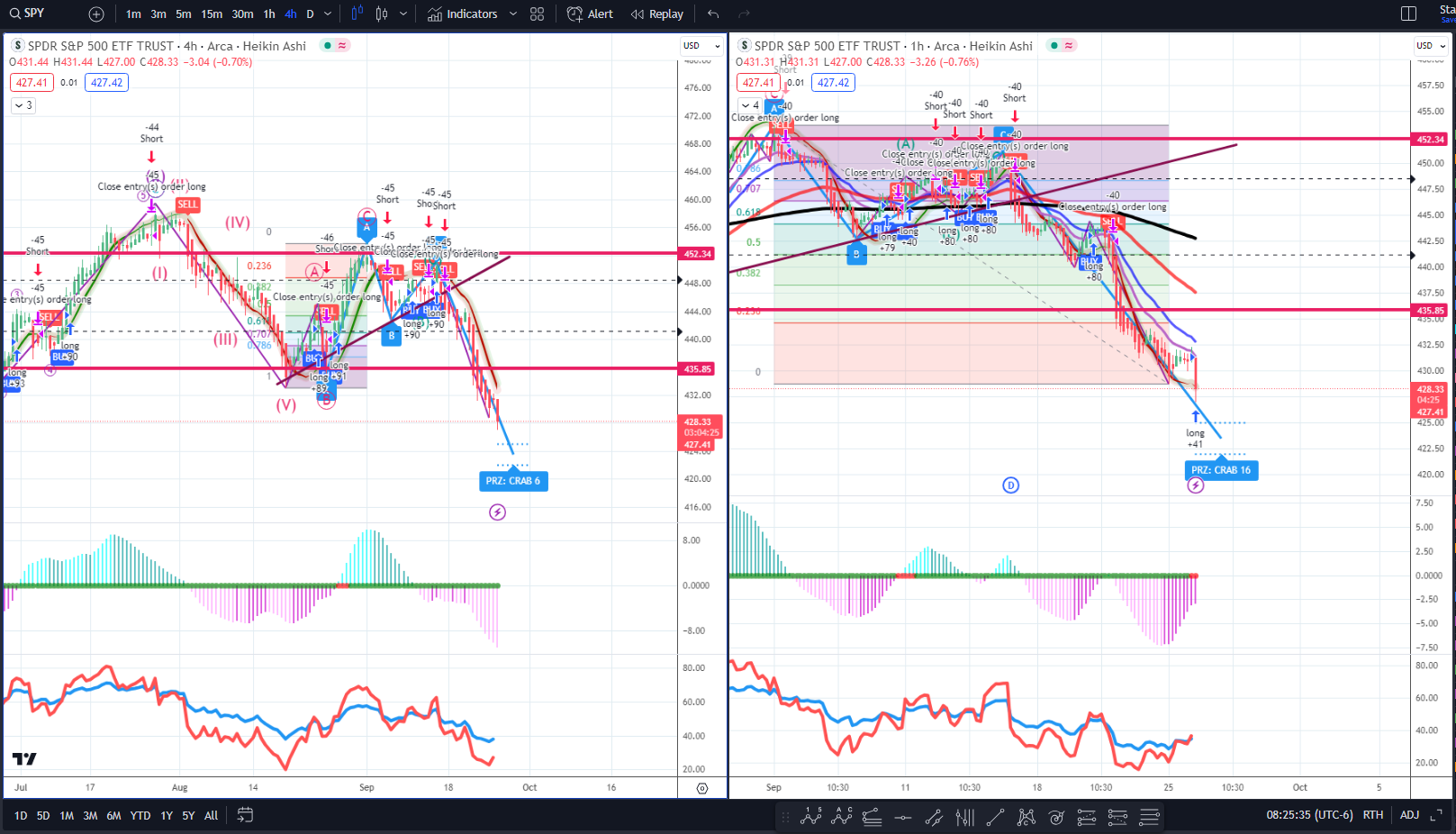This screenshot has width=1456, height=834.
Task: Select the PRZ: CRAB 6 label
Action: coord(513,481)
